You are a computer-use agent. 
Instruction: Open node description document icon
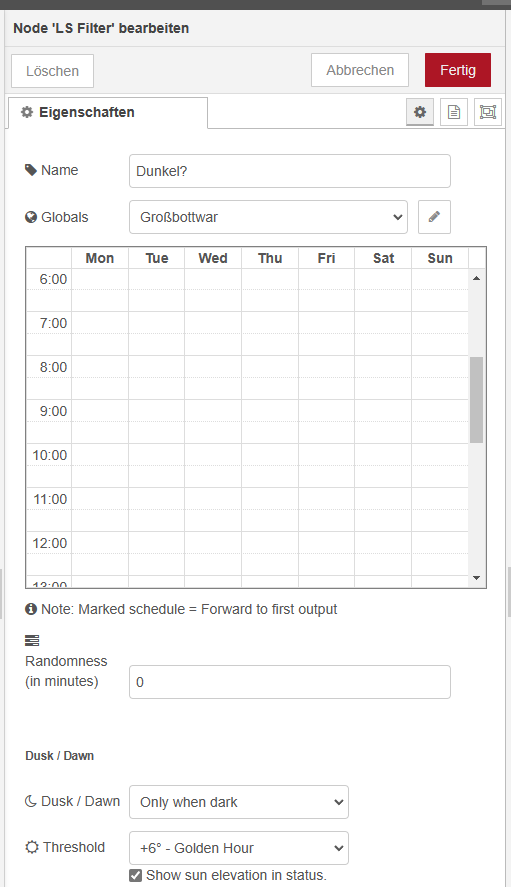454,112
